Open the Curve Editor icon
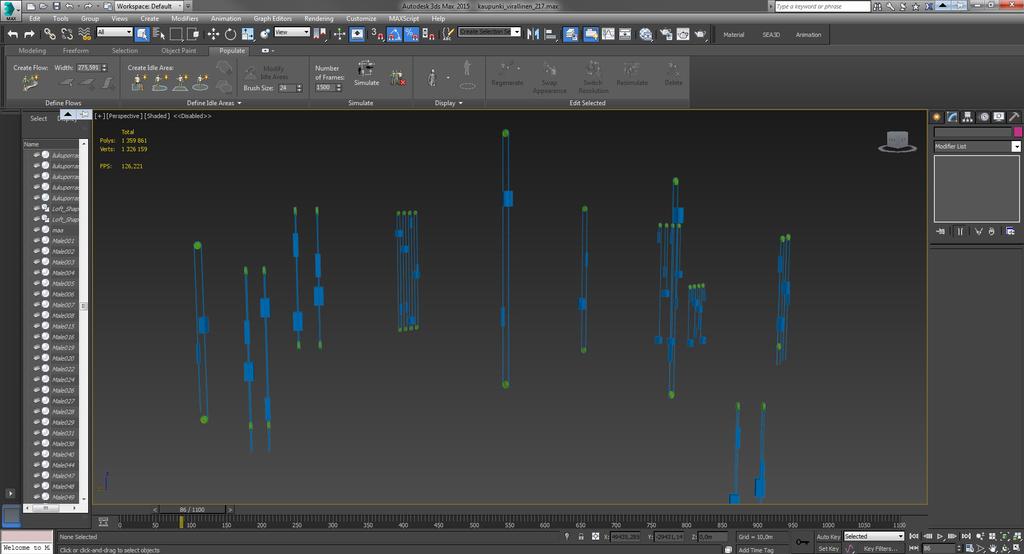This screenshot has width=1024, height=554. coord(608,34)
